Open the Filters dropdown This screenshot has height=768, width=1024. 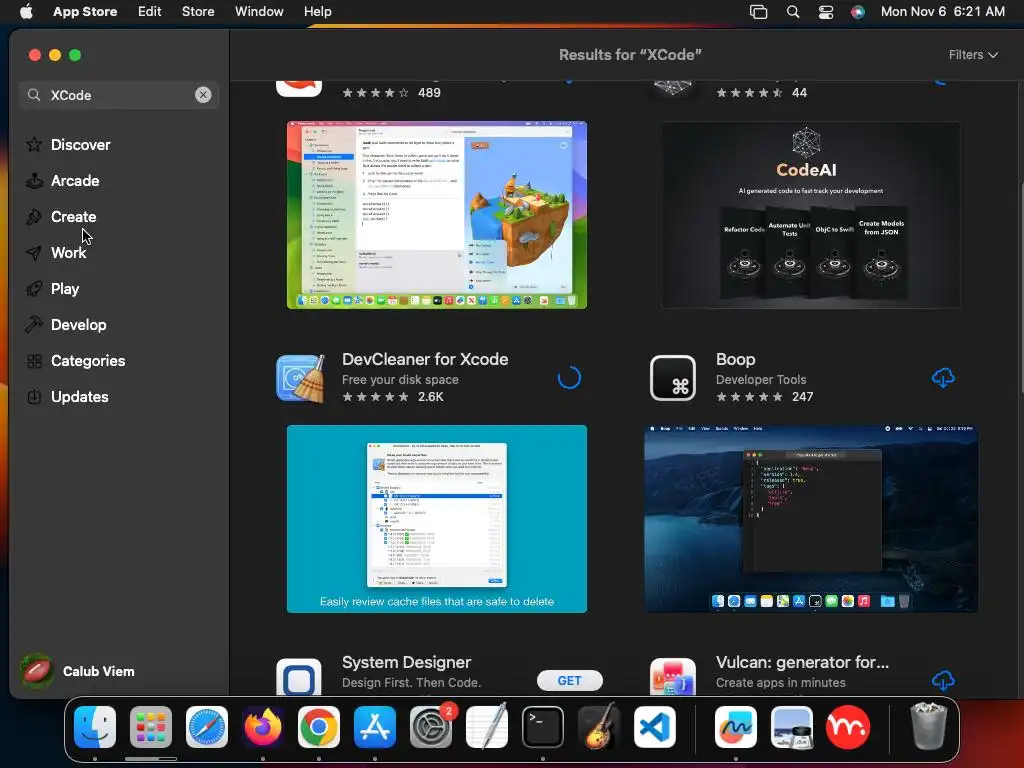(x=973, y=55)
